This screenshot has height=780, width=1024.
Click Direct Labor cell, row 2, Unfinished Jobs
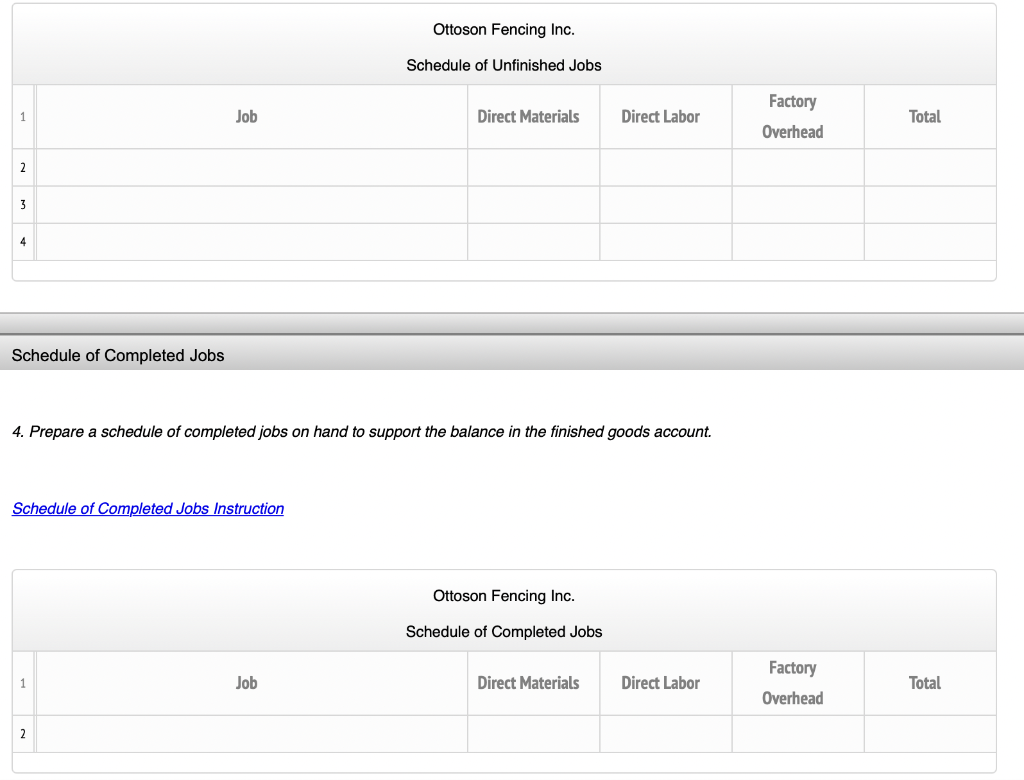point(665,168)
